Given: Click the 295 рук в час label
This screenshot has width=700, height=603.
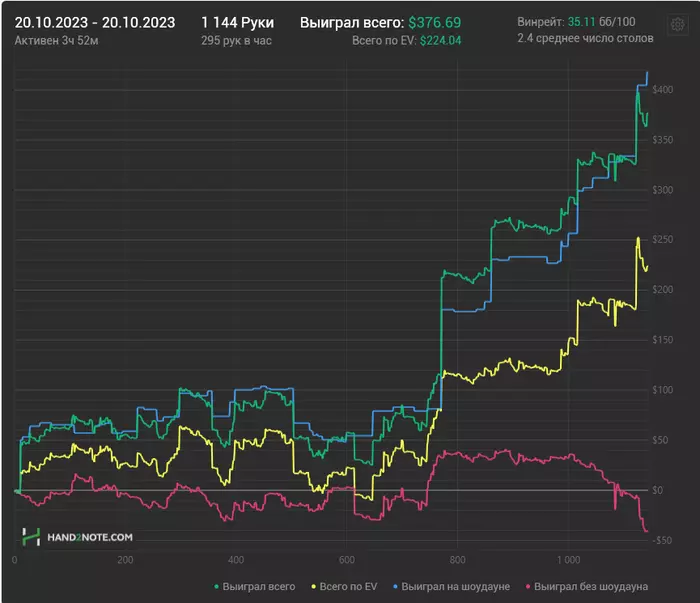Looking at the screenshot, I should pos(236,40).
